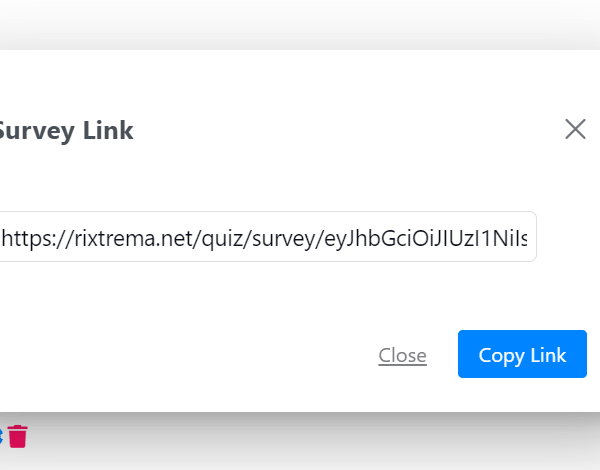
Task: Close the modal with the top-right cross
Action: point(575,129)
